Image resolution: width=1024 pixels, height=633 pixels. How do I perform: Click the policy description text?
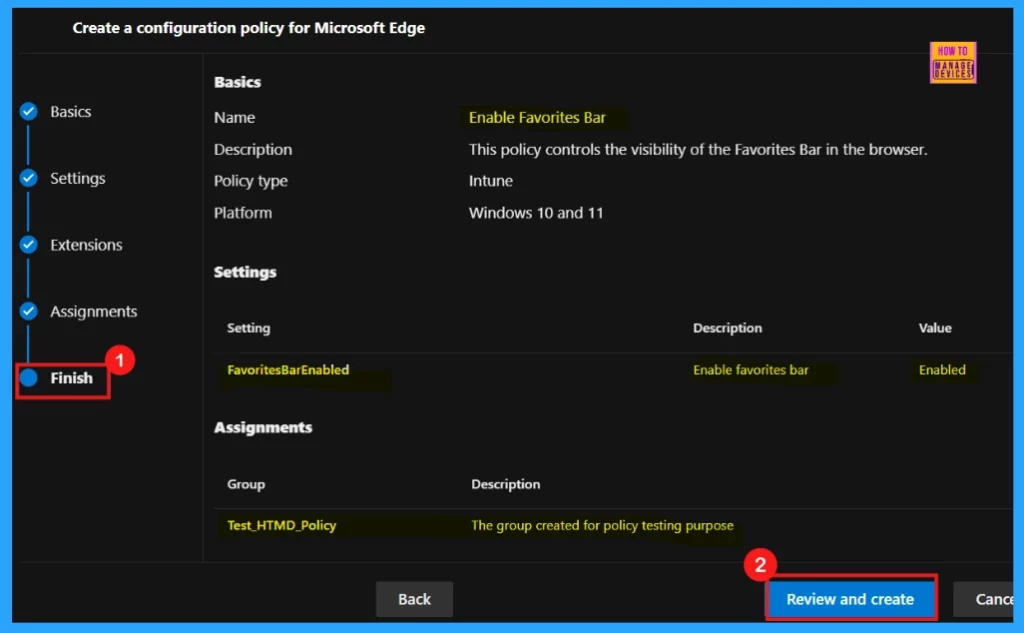697,150
